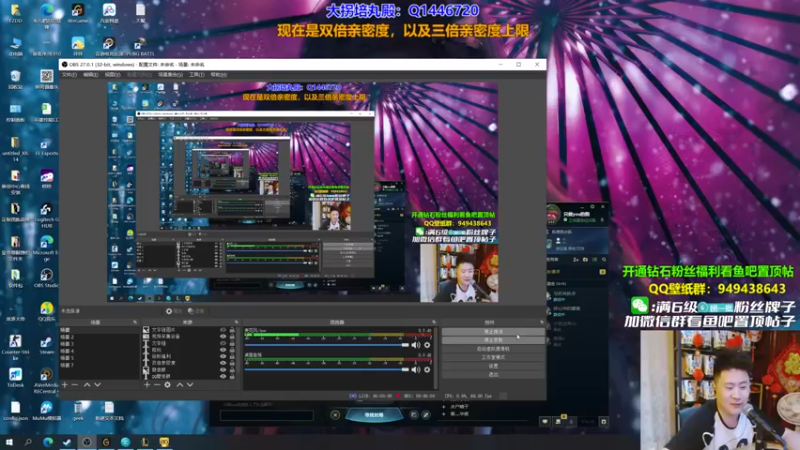Open the Steam desktop shortcut

46,344
